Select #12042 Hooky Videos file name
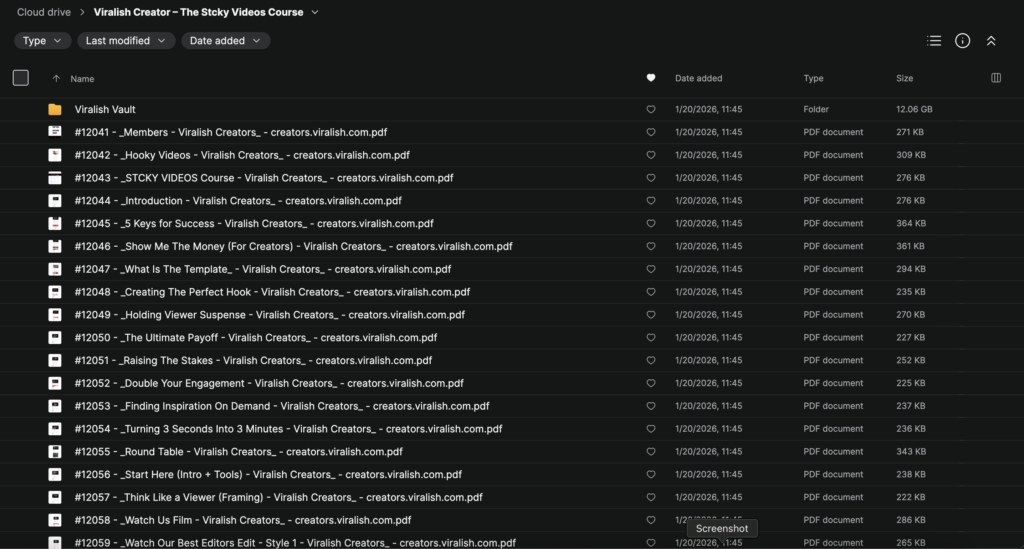Image resolution: width=1024 pixels, height=549 pixels. (242, 155)
